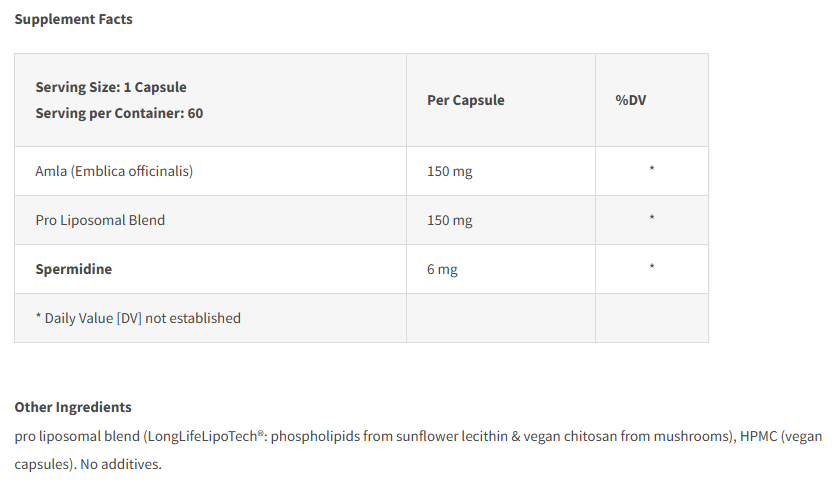Click the Serving per Container: 60 line
Image resolution: width=832 pixels, height=483 pixels.
pyautogui.click(x=119, y=113)
